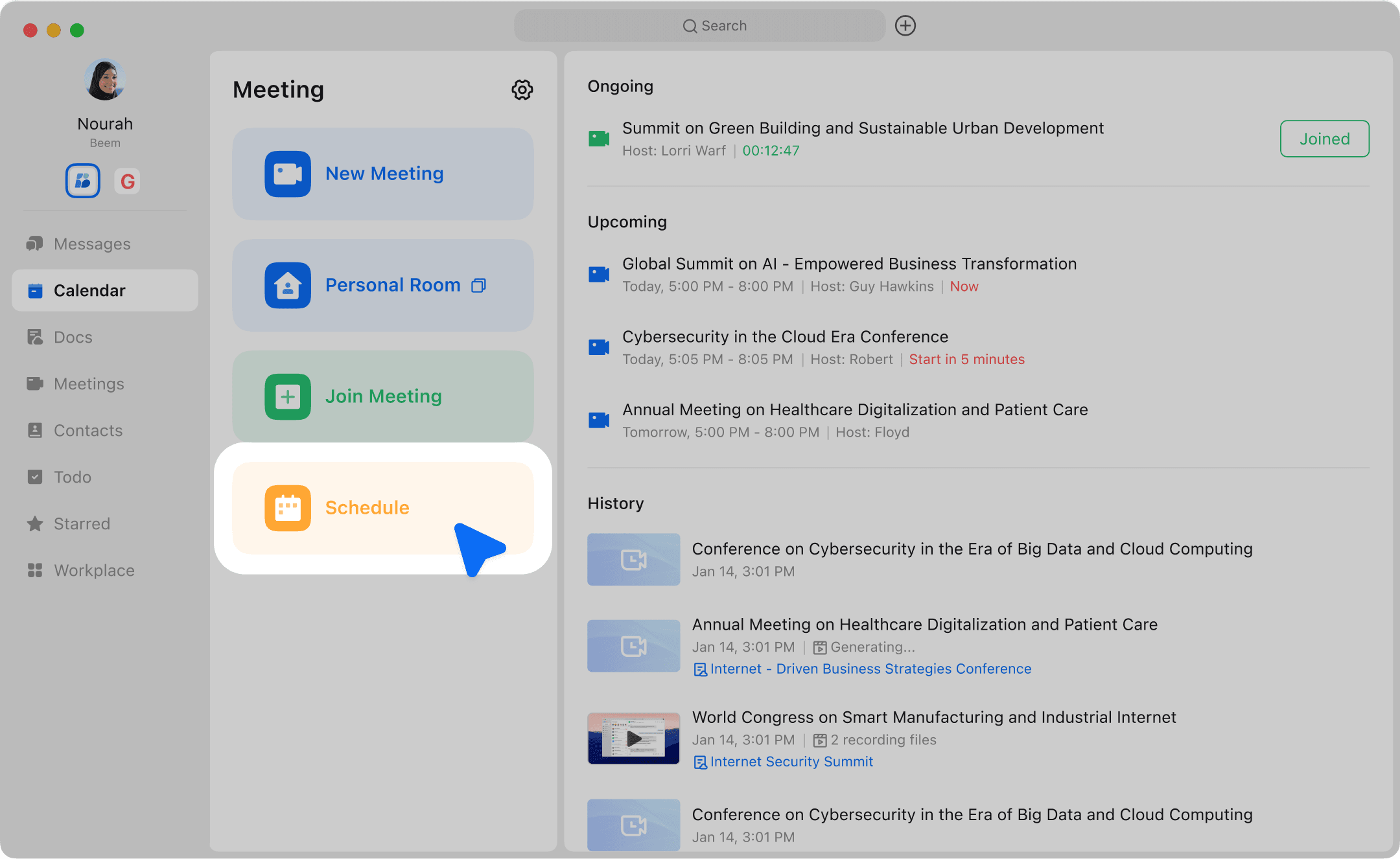The height and width of the screenshot is (859, 1400).
Task: Switch to the Google account icon
Action: (128, 181)
